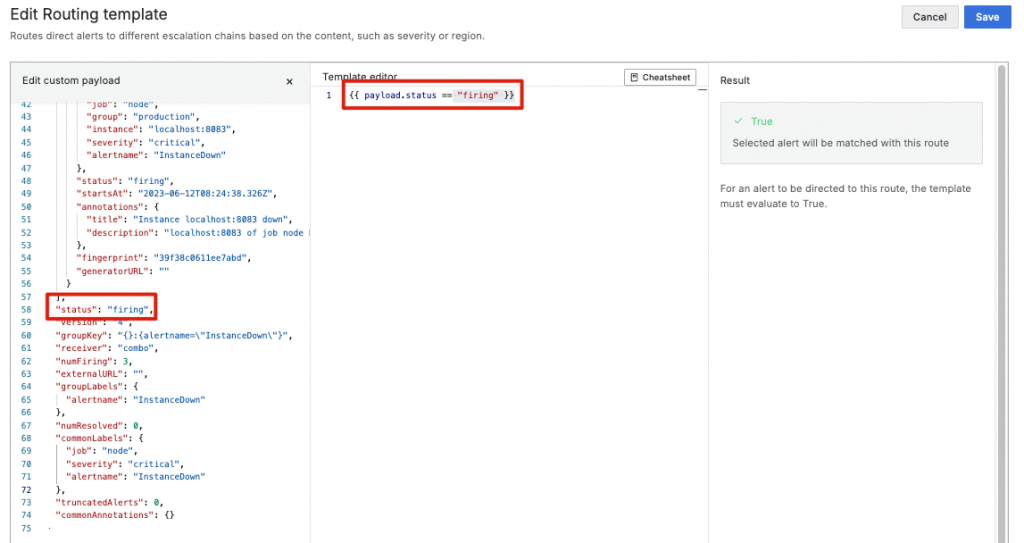Click the "commonAnnotations": {} line
Image resolution: width=1024 pixels, height=543 pixels.
(115, 516)
